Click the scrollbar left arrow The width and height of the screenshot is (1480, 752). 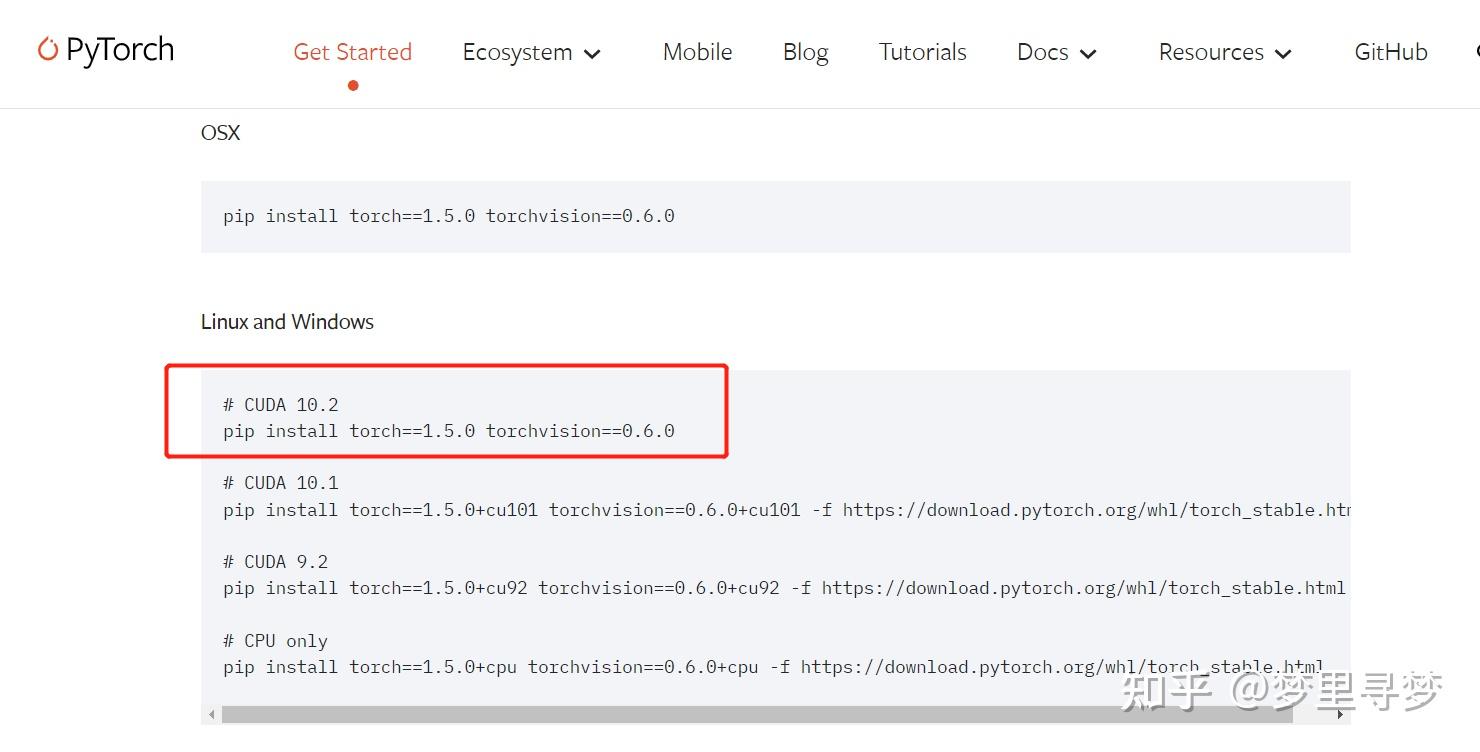point(211,715)
